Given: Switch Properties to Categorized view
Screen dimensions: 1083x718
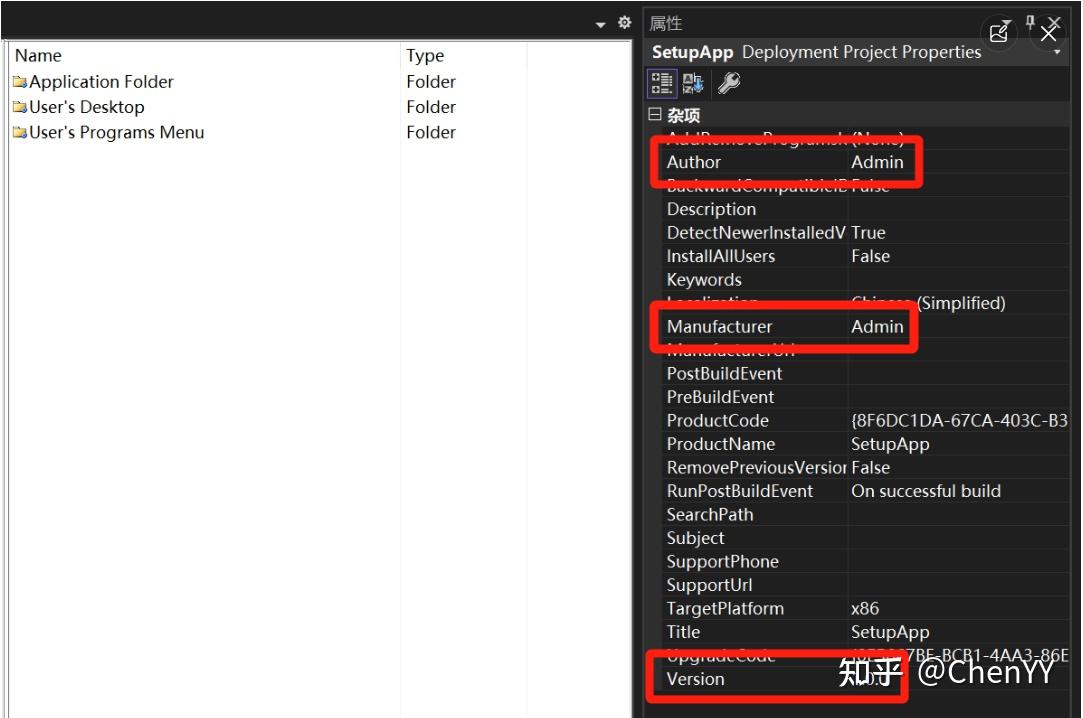Looking at the screenshot, I should pos(662,83).
